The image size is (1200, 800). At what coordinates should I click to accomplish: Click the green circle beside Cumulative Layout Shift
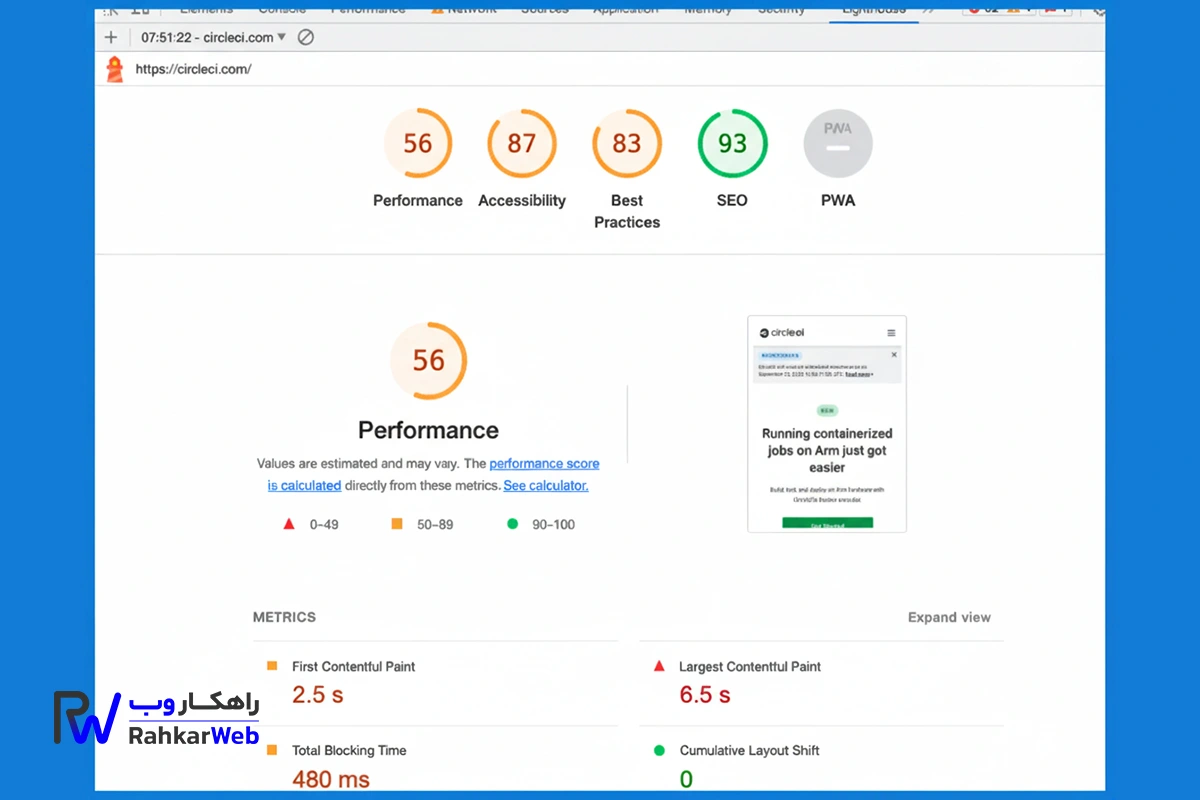(659, 750)
